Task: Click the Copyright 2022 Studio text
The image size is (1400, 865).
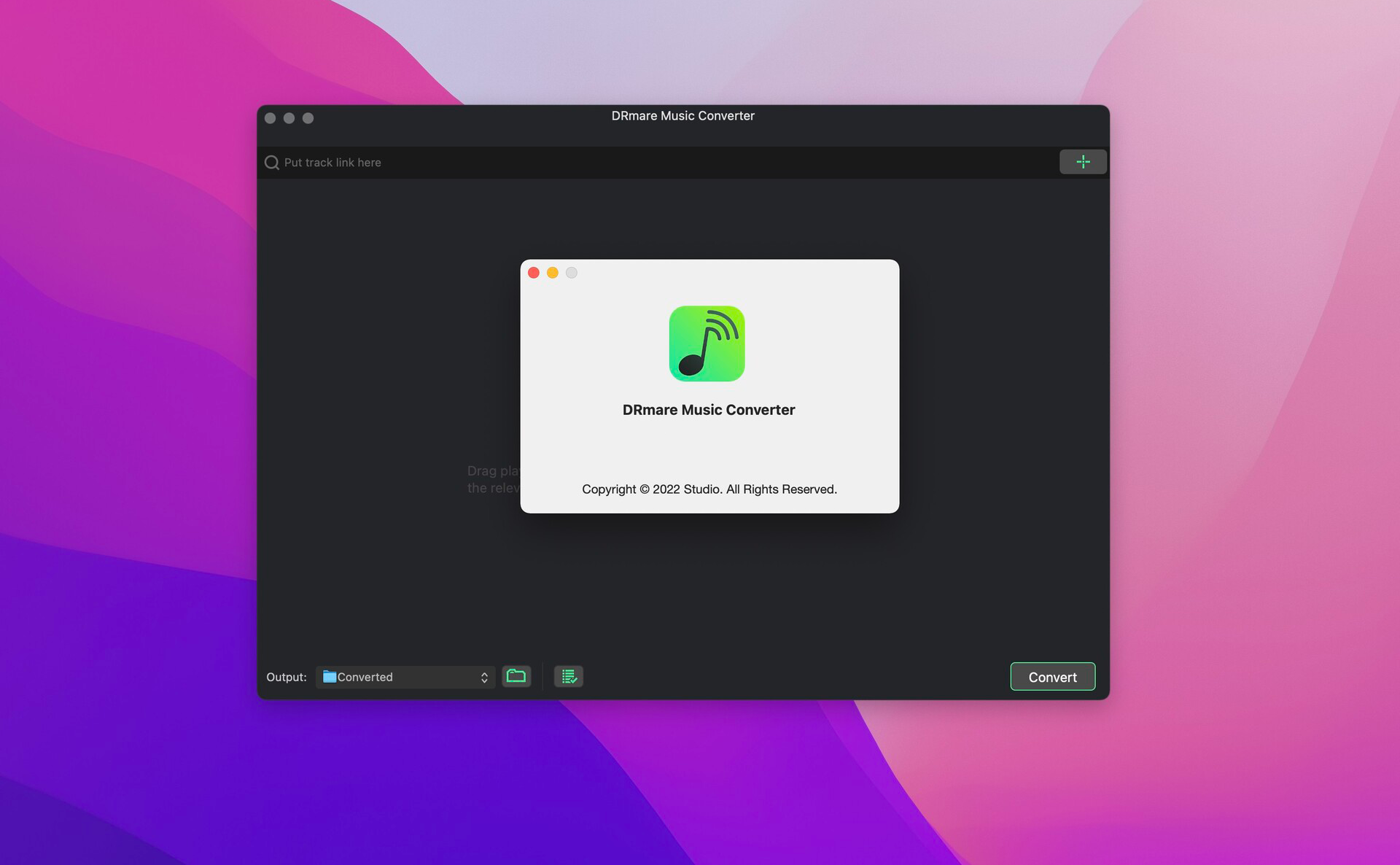Action: pyautogui.click(x=709, y=489)
